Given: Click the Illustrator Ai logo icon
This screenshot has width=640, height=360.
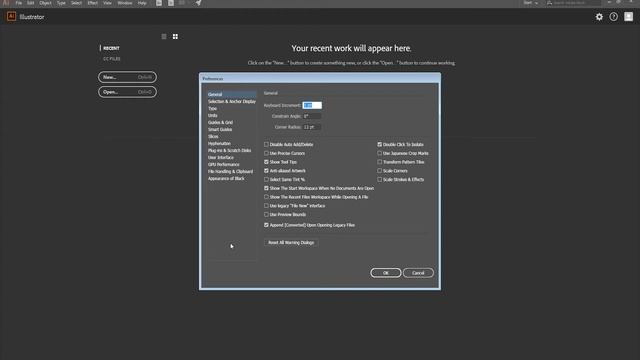Looking at the screenshot, I should pyautogui.click(x=11, y=17).
